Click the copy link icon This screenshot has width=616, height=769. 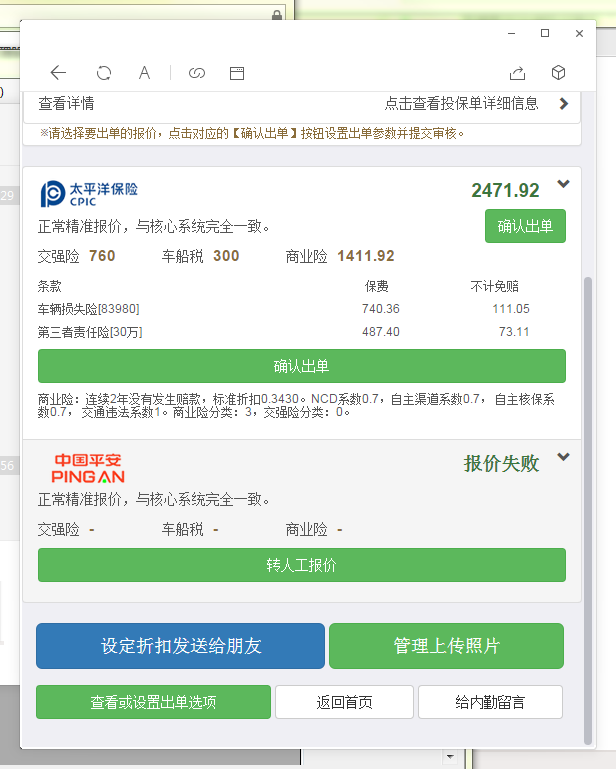point(197,73)
